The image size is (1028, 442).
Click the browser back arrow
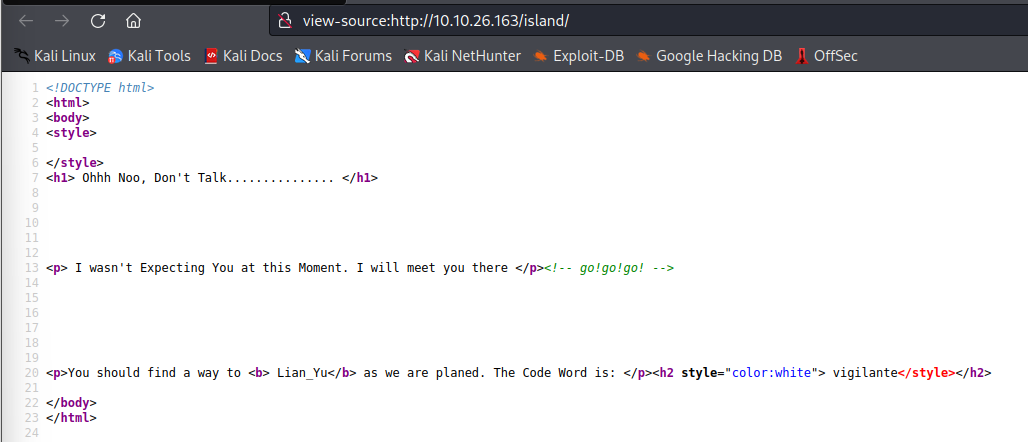(26, 20)
